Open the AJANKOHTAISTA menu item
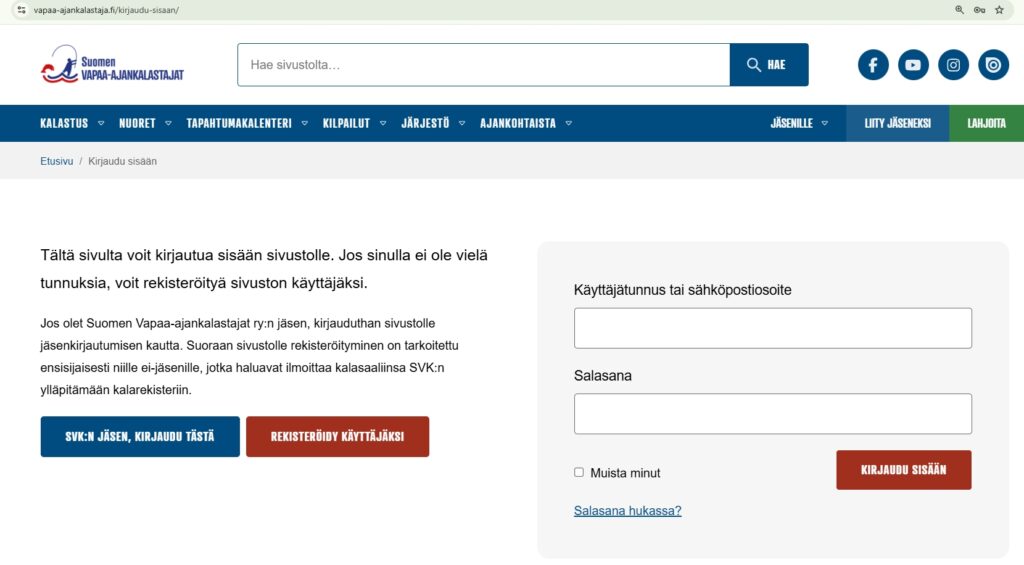Image resolution: width=1024 pixels, height=565 pixels. coord(518,123)
